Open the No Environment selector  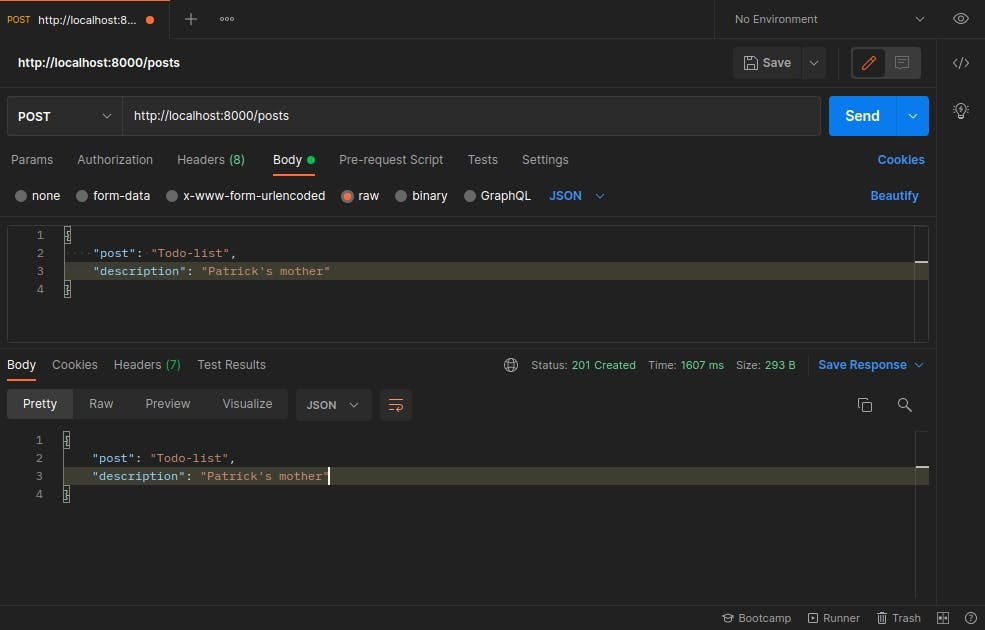click(x=829, y=19)
